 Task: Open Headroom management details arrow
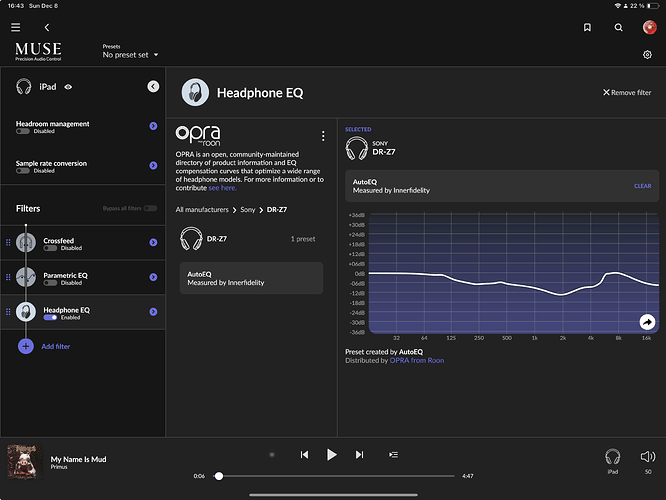153,126
